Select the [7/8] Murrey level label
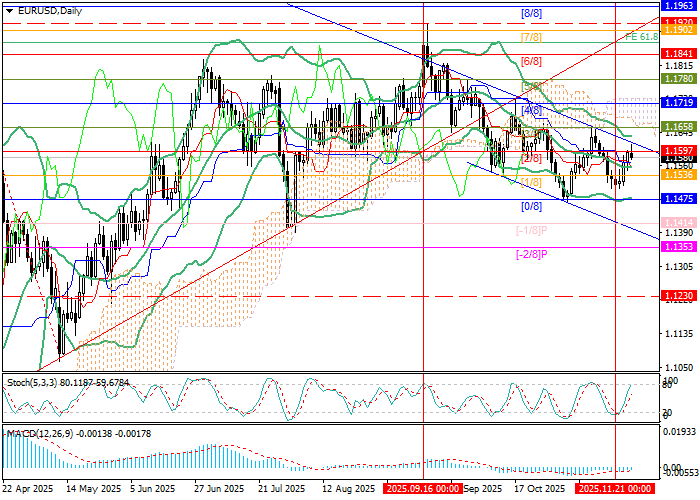This screenshot has height=500, width=700. tap(532, 37)
